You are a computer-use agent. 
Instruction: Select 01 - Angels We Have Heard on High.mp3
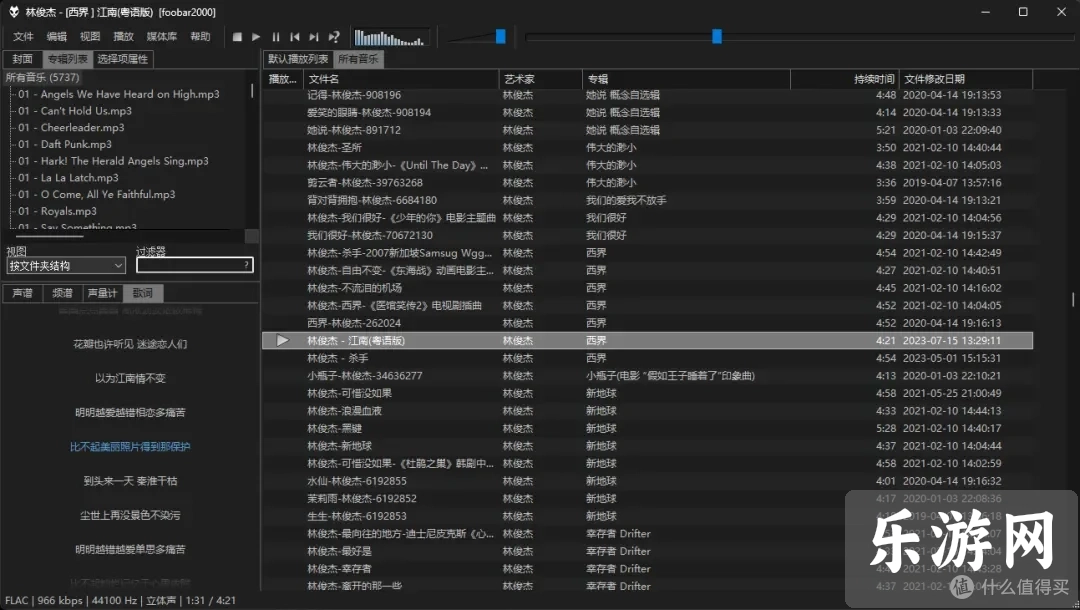coord(118,94)
